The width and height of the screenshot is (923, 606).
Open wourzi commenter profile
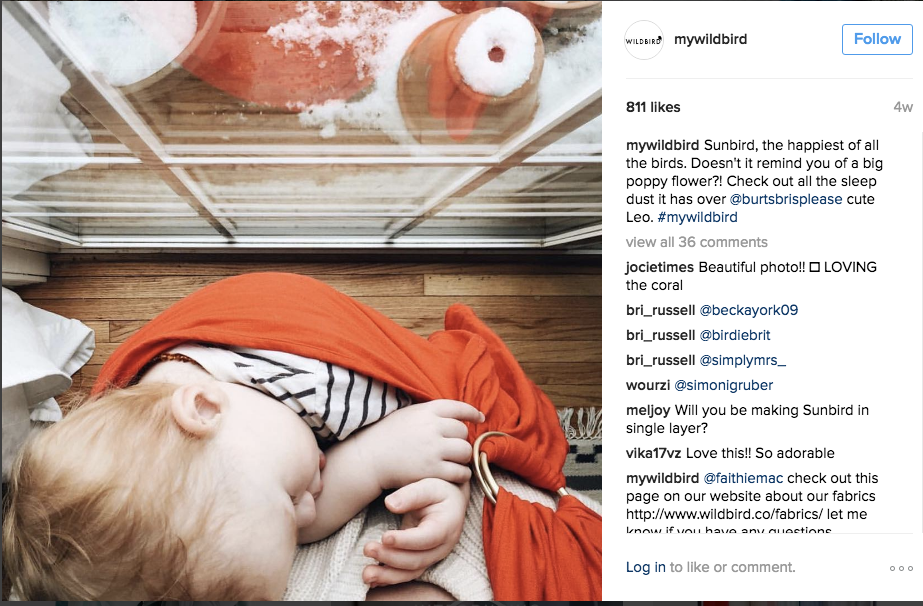(648, 385)
